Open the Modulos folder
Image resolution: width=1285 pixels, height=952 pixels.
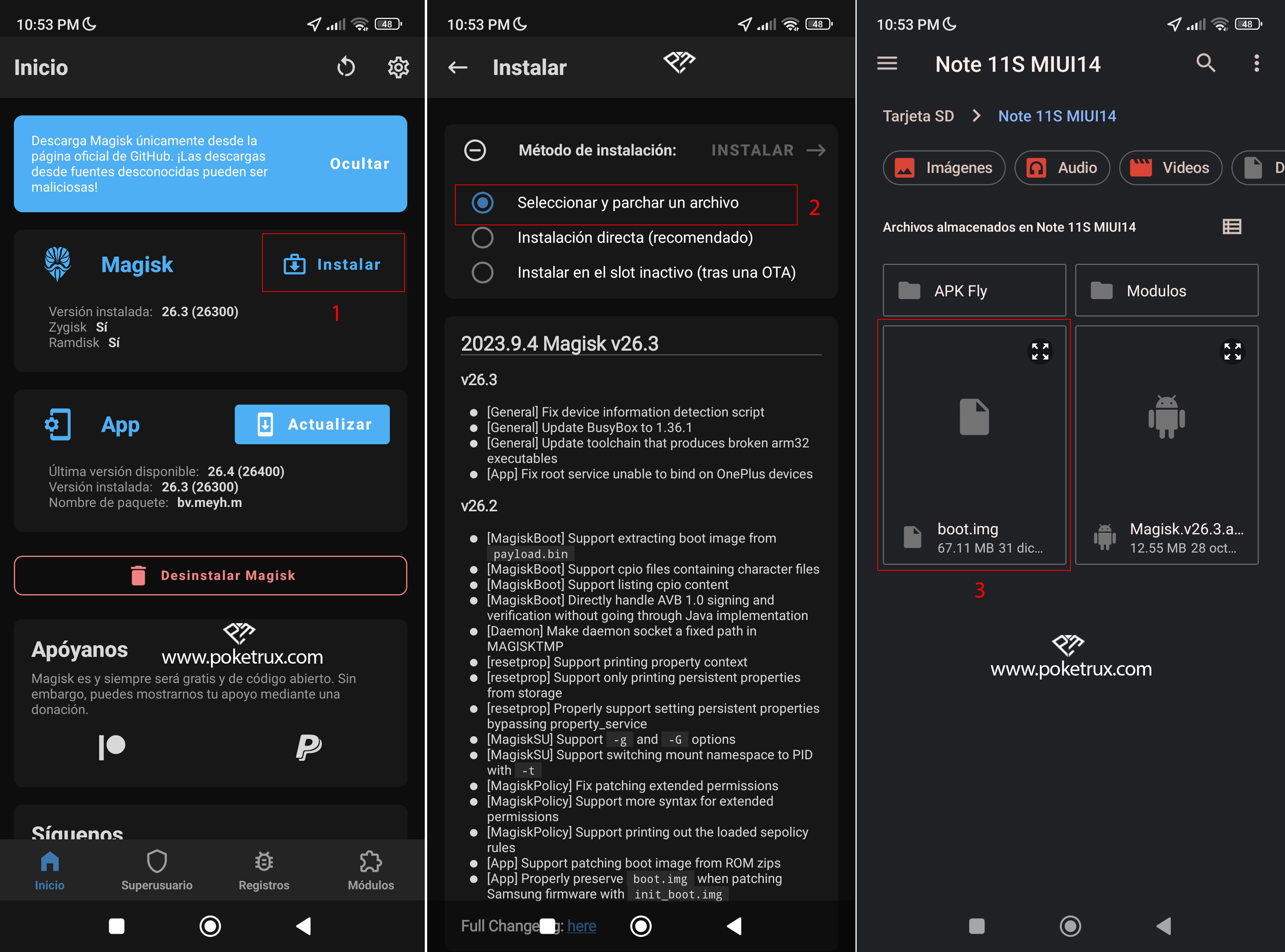tap(1167, 290)
